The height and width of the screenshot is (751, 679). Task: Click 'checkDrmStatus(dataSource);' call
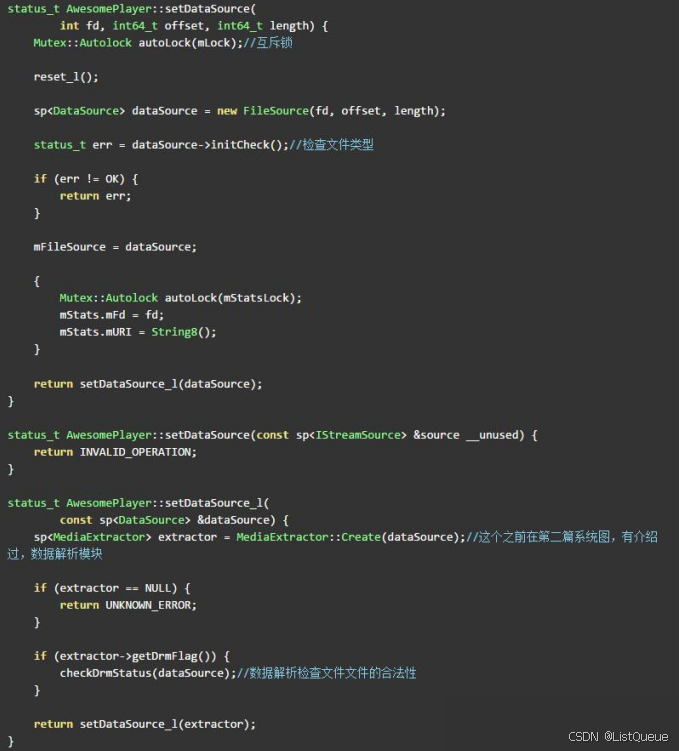coord(148,673)
